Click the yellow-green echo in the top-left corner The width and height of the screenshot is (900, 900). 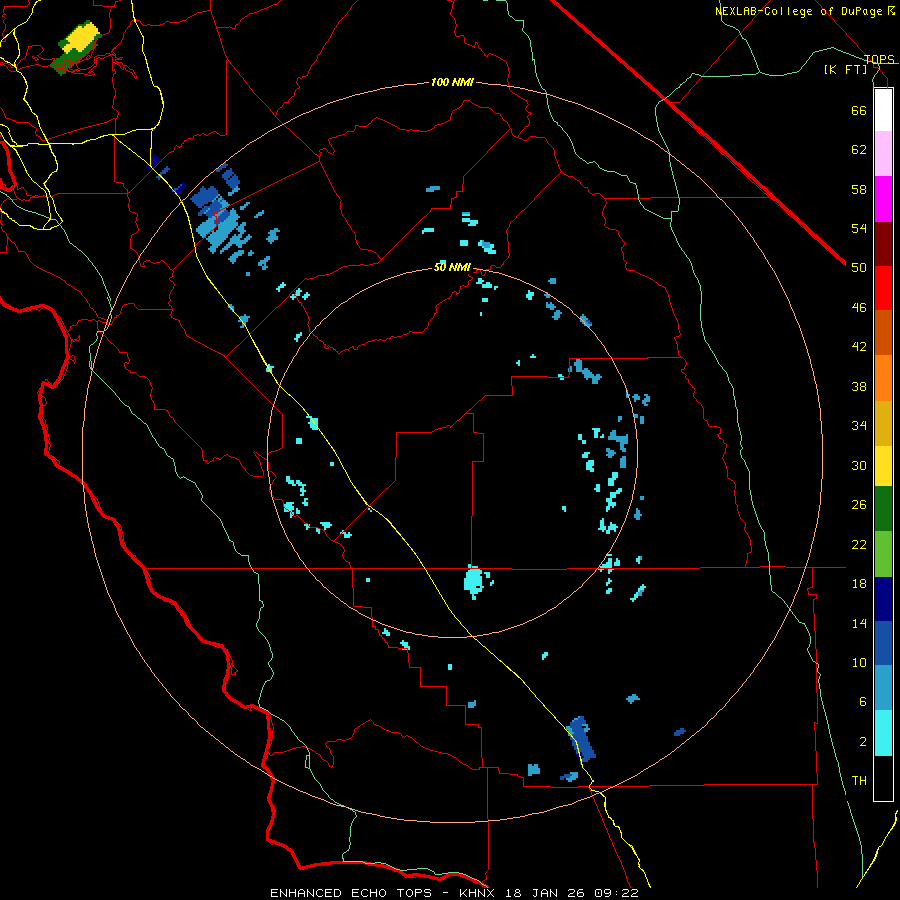point(76,46)
